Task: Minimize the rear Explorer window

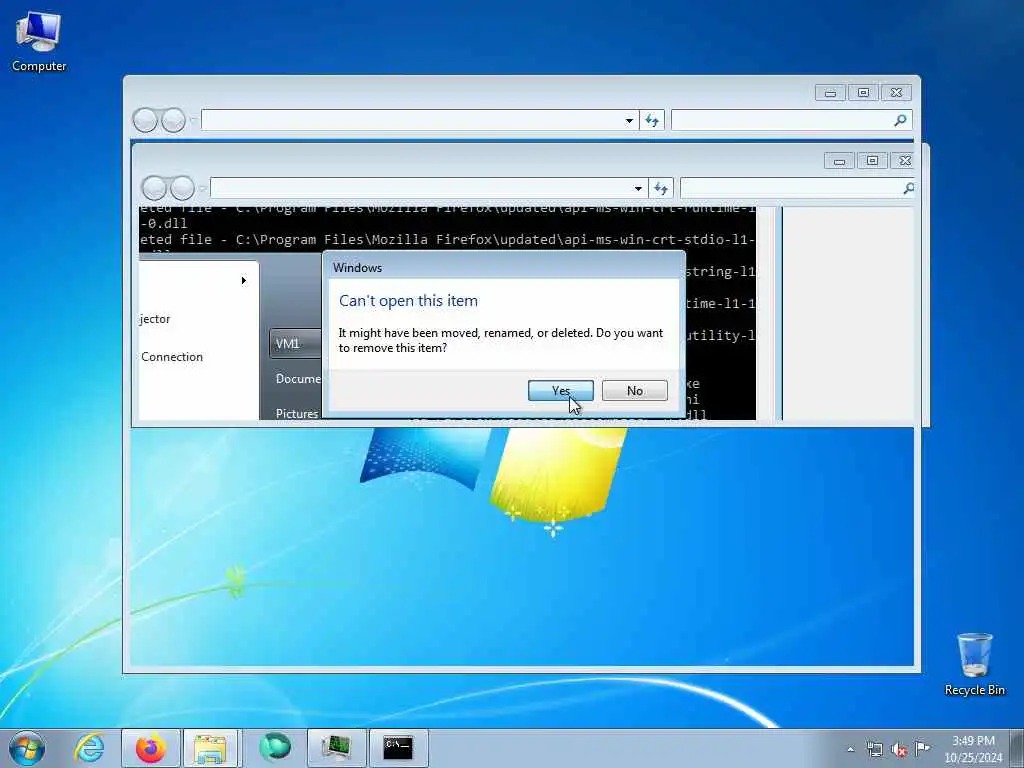Action: click(x=831, y=93)
